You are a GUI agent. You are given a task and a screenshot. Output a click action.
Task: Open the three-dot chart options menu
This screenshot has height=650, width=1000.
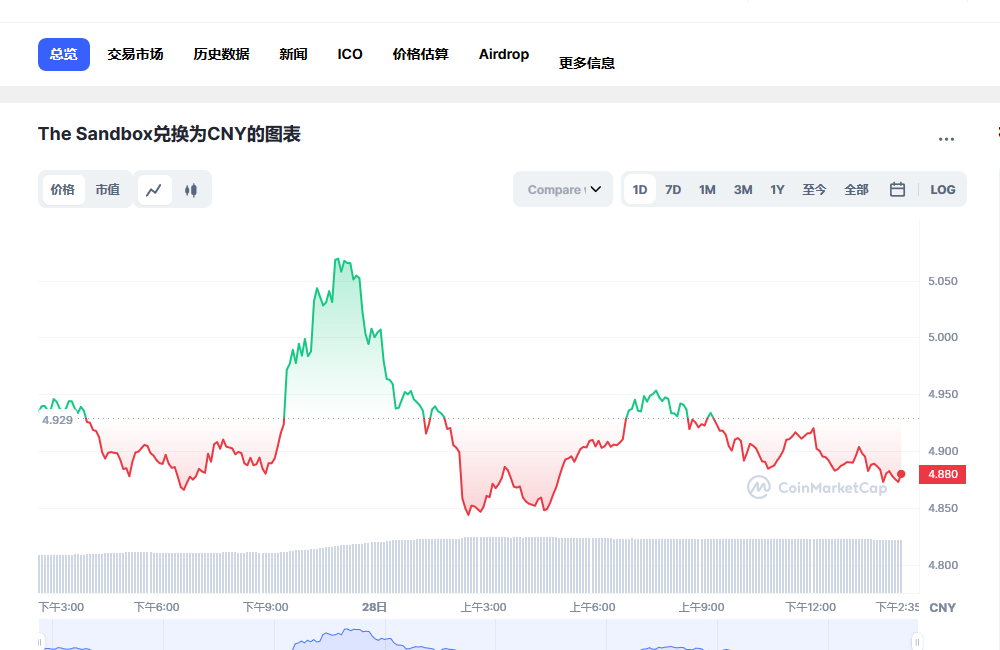click(946, 139)
